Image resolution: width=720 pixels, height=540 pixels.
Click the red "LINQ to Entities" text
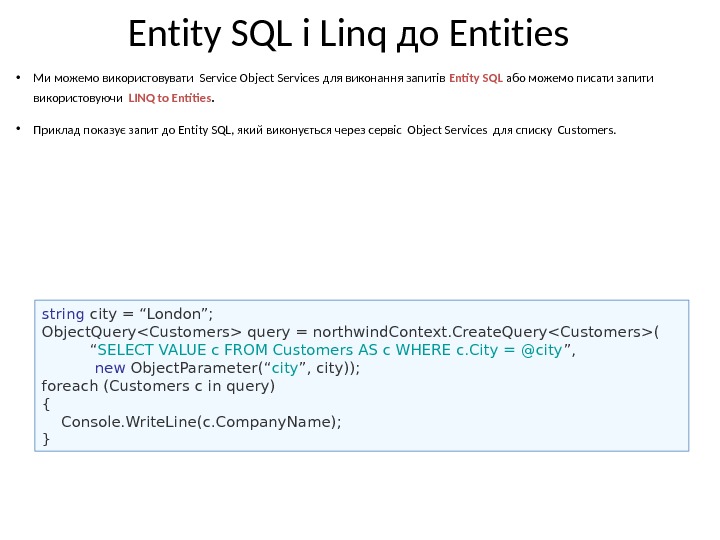170,98
